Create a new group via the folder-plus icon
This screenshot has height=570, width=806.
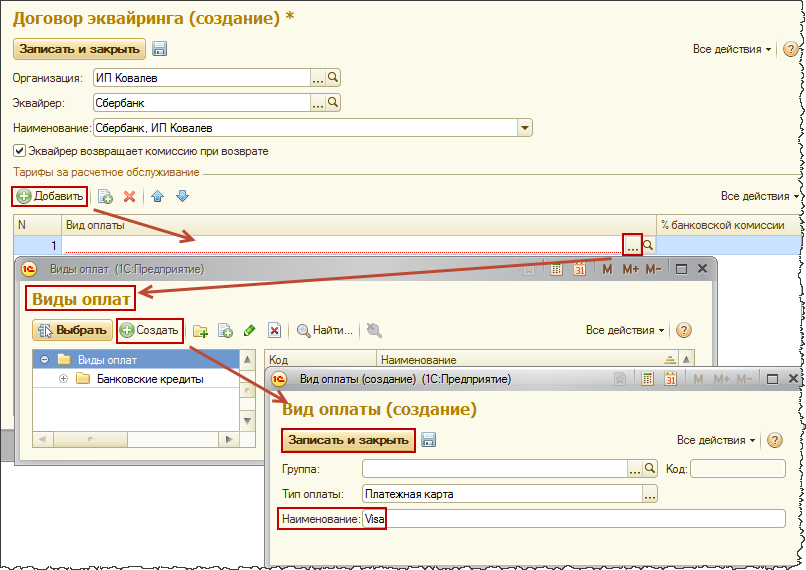coord(200,331)
